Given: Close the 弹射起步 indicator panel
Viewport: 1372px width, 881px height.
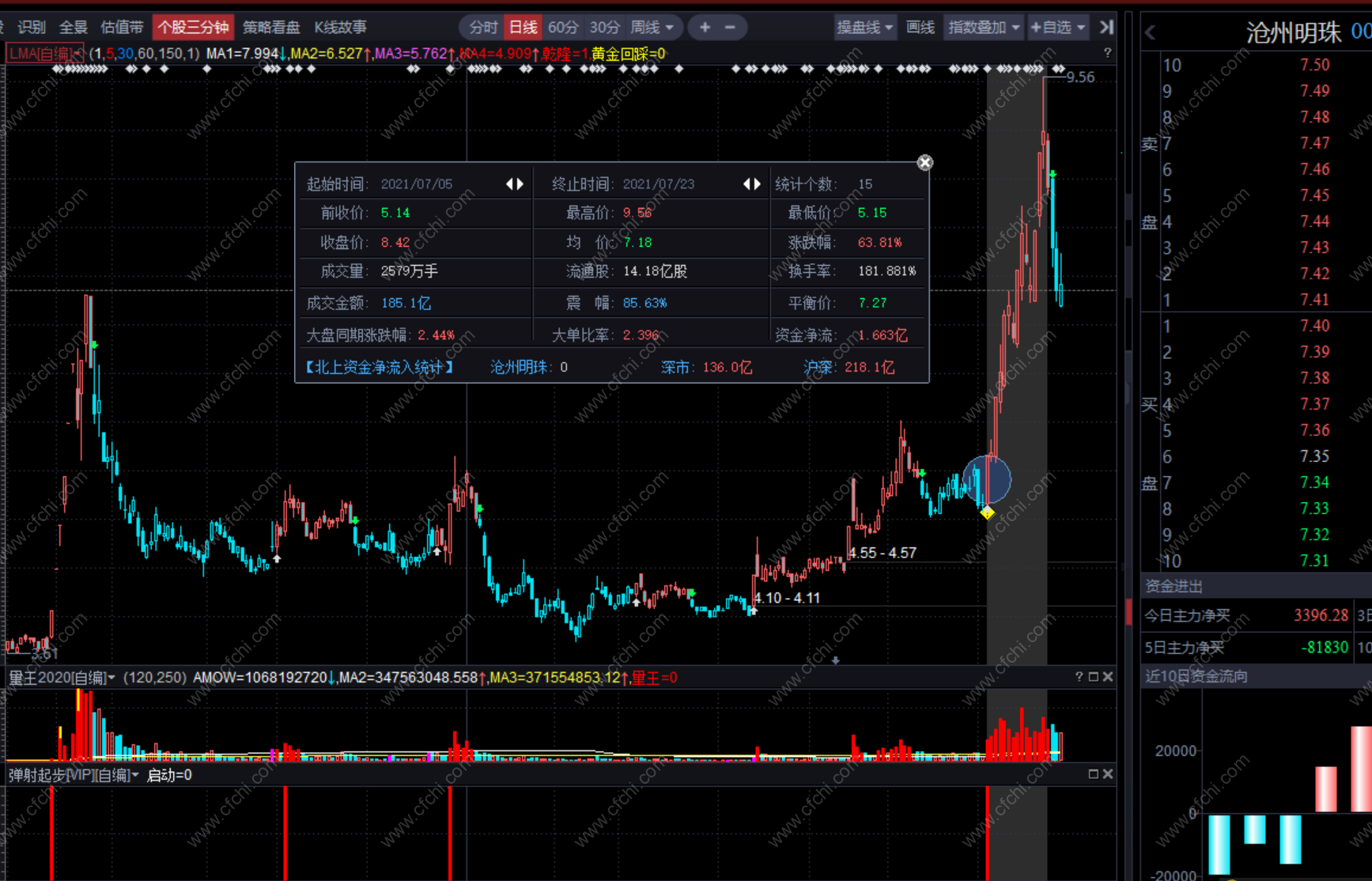Looking at the screenshot, I should click(1108, 774).
